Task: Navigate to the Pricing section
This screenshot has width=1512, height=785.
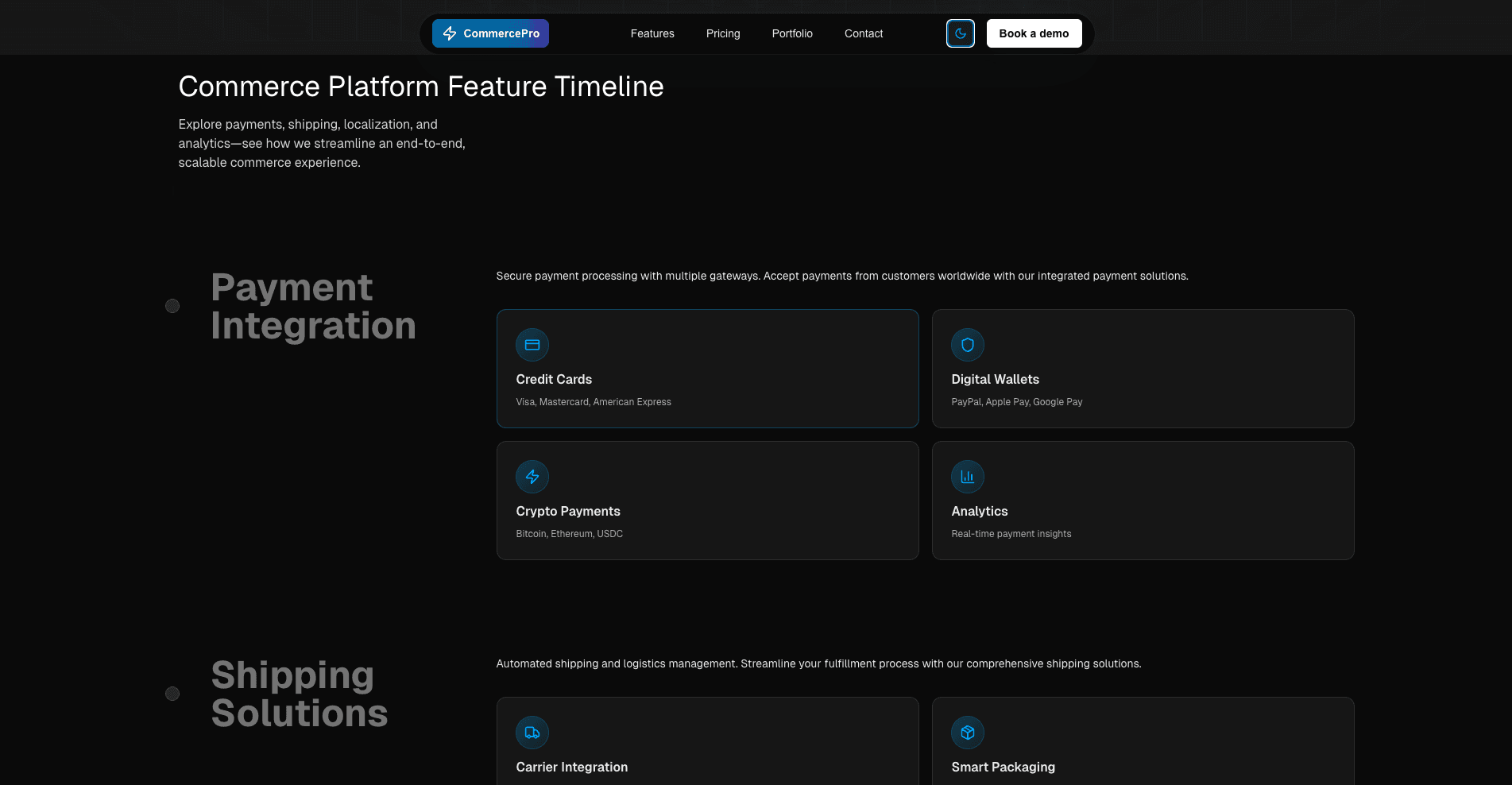Action: click(722, 33)
